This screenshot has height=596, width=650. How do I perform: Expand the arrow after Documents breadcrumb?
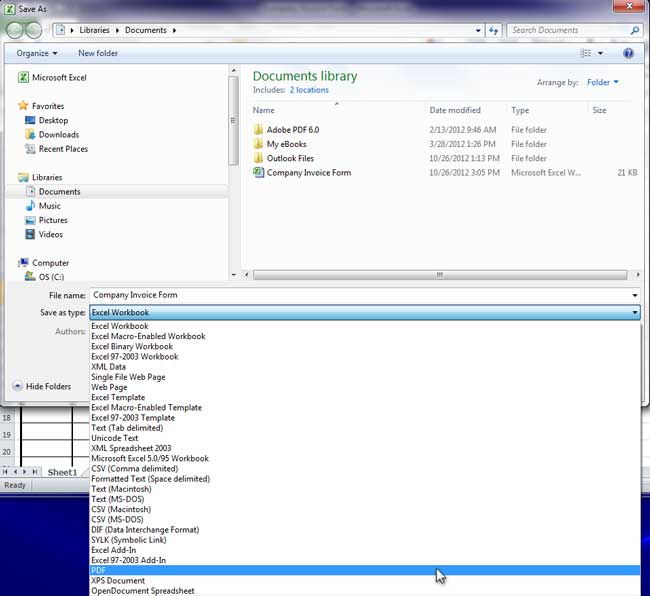pyautogui.click(x=174, y=30)
